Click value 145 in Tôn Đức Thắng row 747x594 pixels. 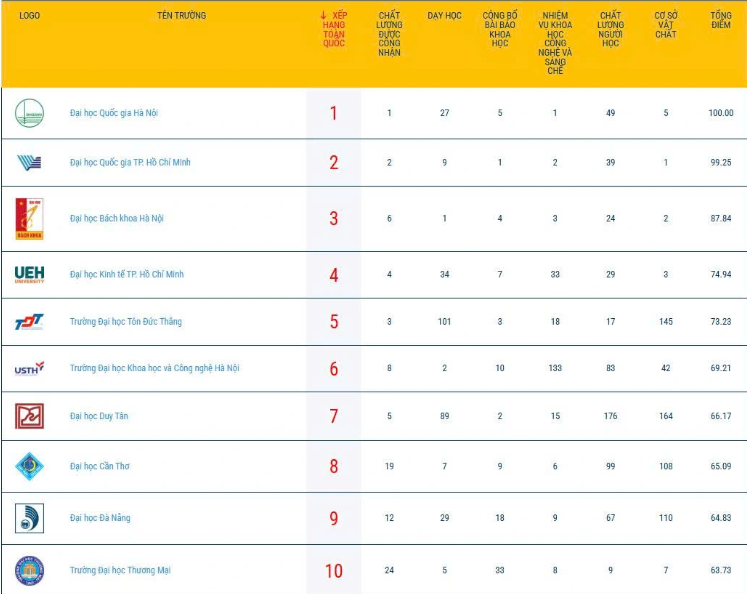point(666,322)
